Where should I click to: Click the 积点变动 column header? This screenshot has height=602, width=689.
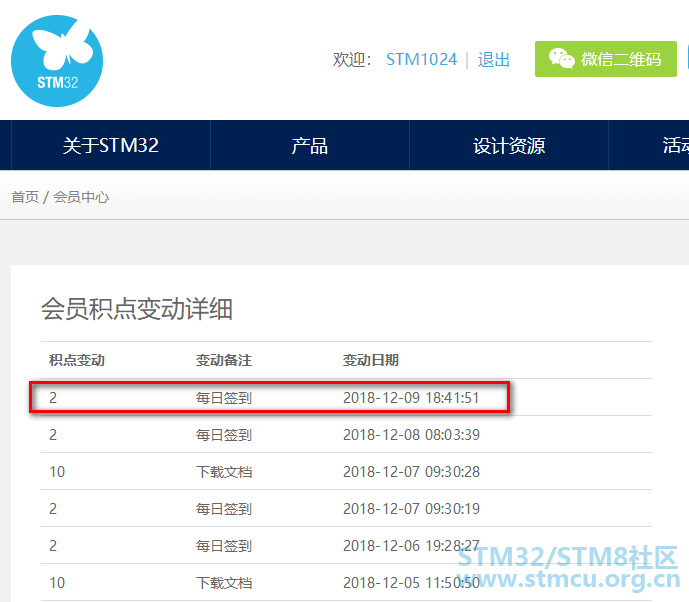[77, 360]
